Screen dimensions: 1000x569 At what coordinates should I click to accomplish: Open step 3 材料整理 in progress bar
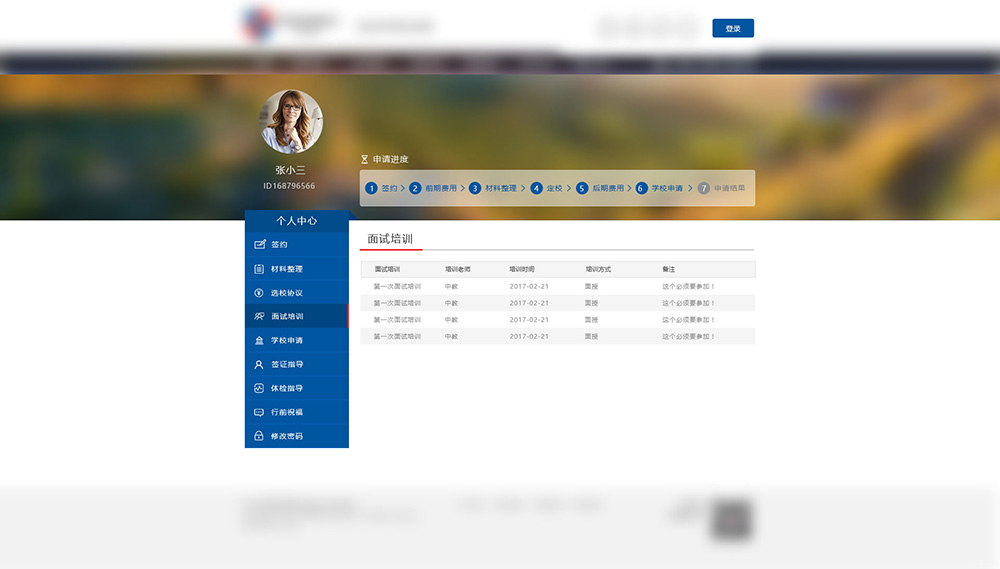[x=494, y=188]
